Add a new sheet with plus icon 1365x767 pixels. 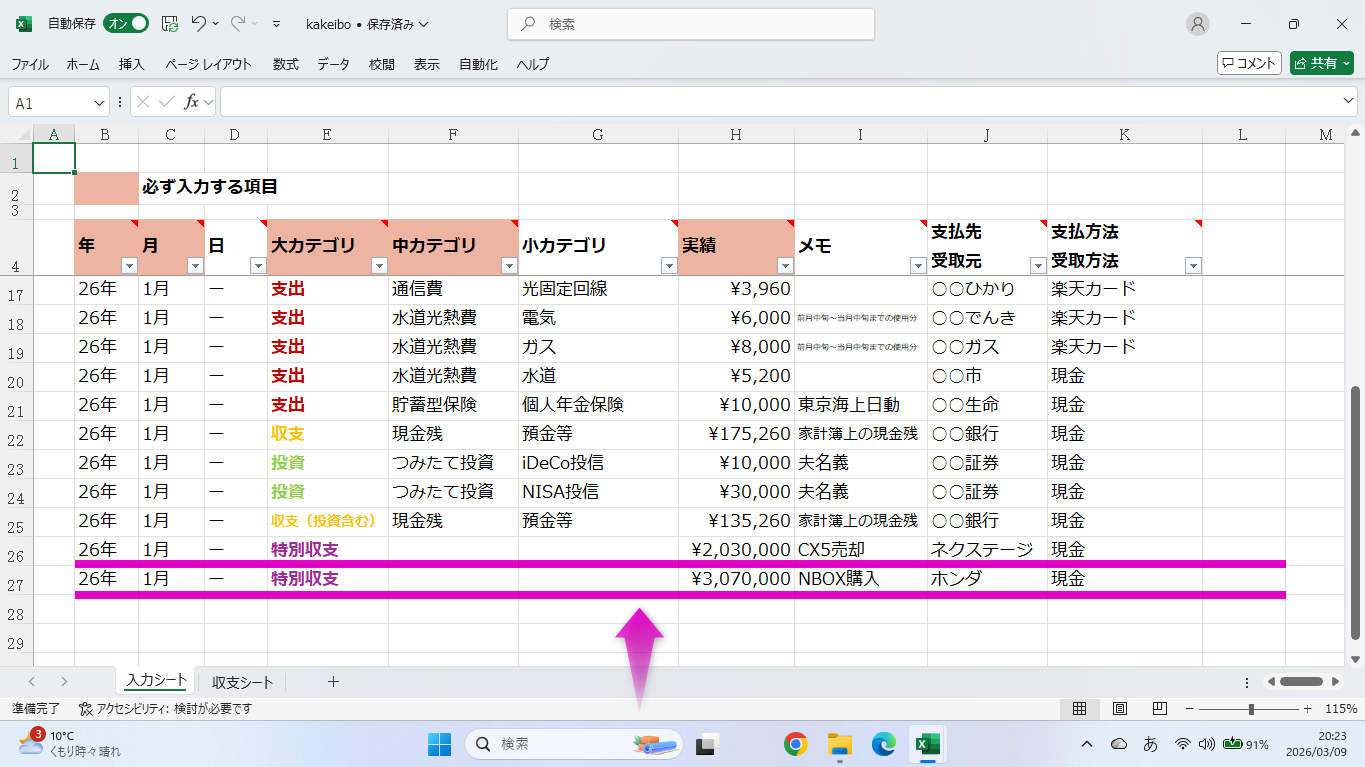point(333,682)
